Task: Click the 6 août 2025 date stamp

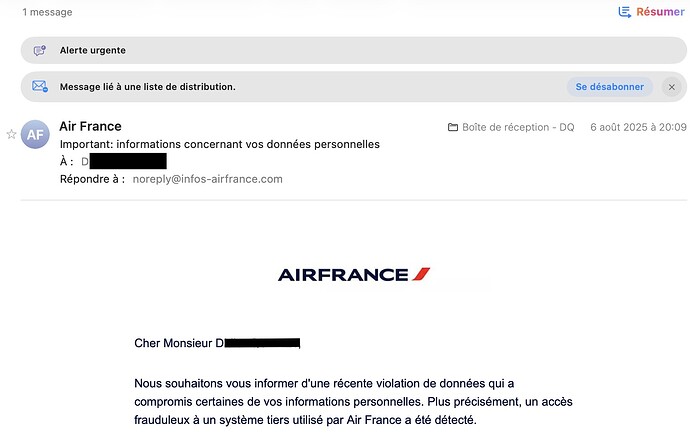Action: click(x=638, y=127)
